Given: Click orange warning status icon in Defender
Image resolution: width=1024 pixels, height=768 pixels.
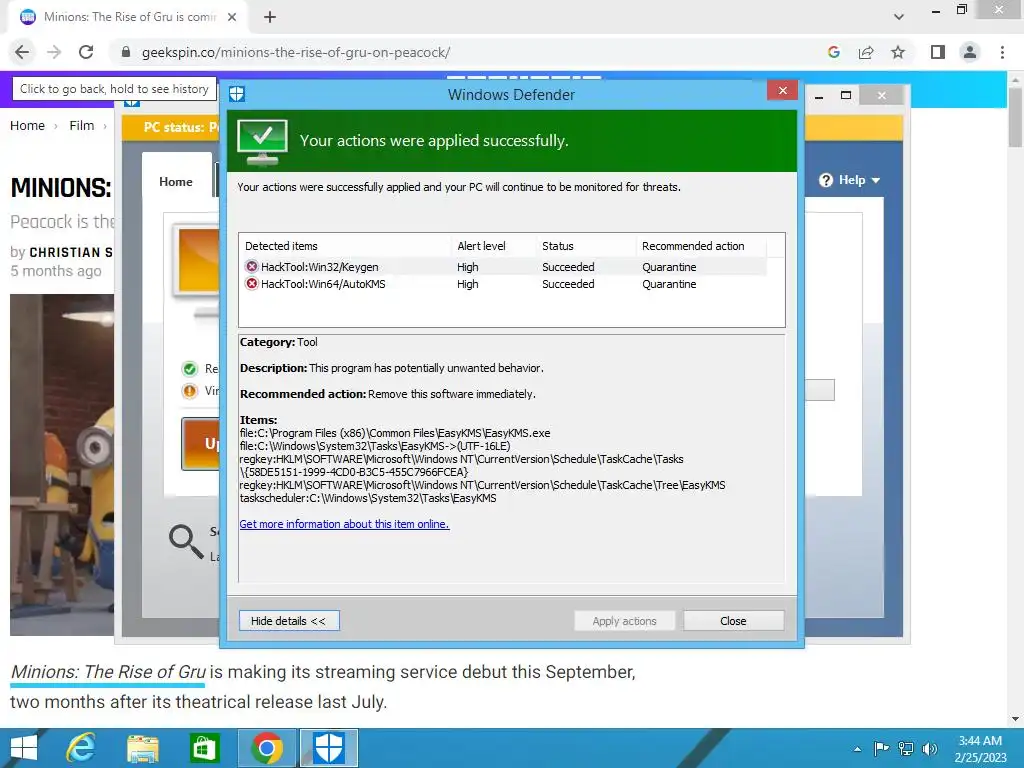Looking at the screenshot, I should click(x=189, y=391).
